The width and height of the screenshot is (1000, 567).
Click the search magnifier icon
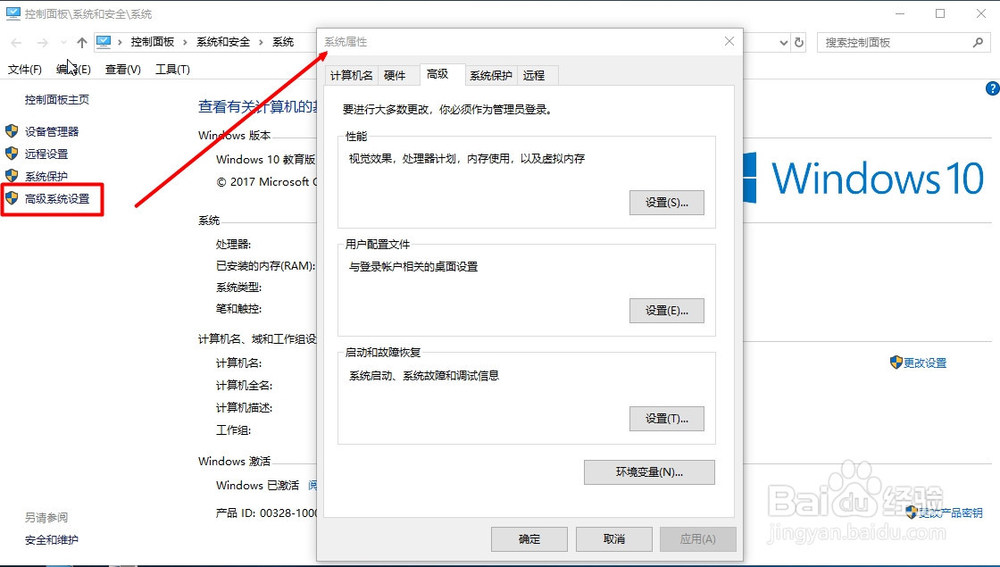tap(978, 43)
